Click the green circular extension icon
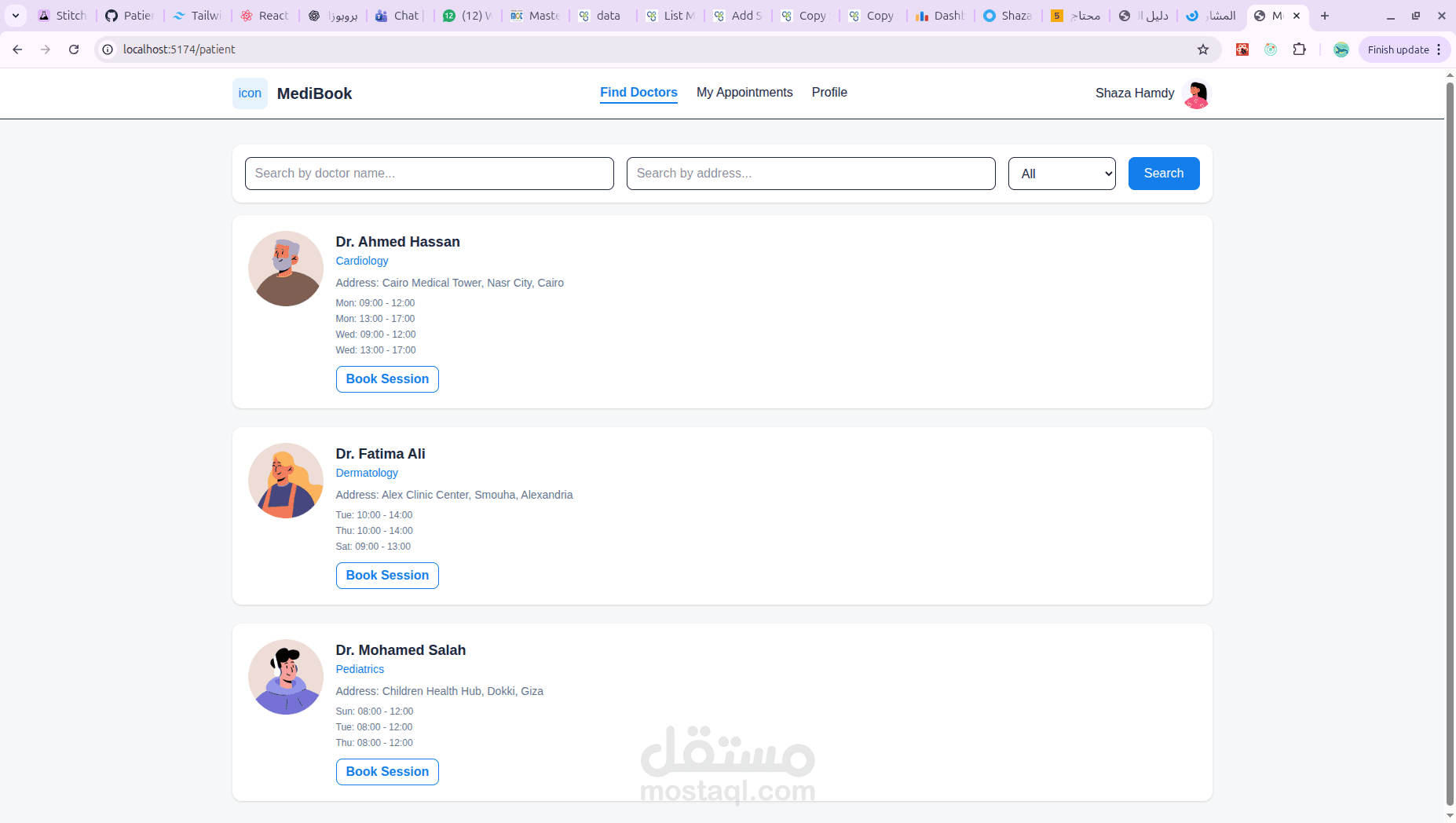1456x823 pixels. point(1271,49)
